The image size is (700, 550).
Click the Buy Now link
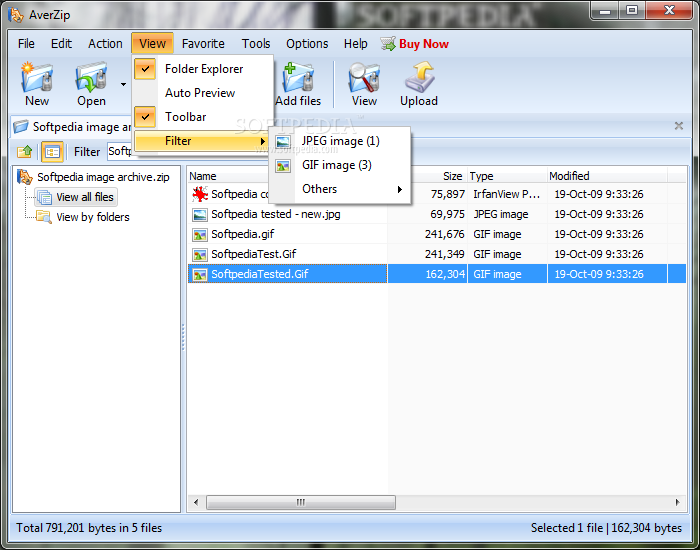pos(424,44)
